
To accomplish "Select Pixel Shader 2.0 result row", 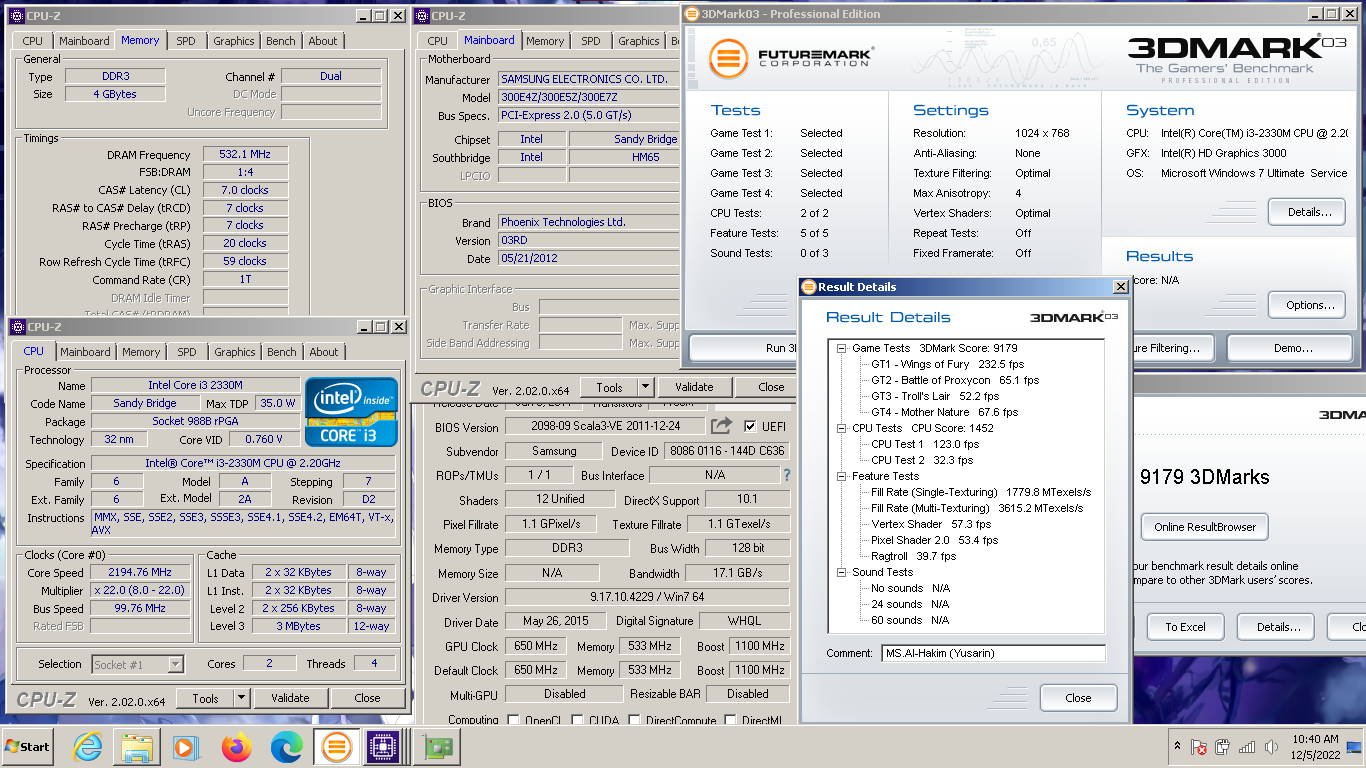I will (x=934, y=540).
